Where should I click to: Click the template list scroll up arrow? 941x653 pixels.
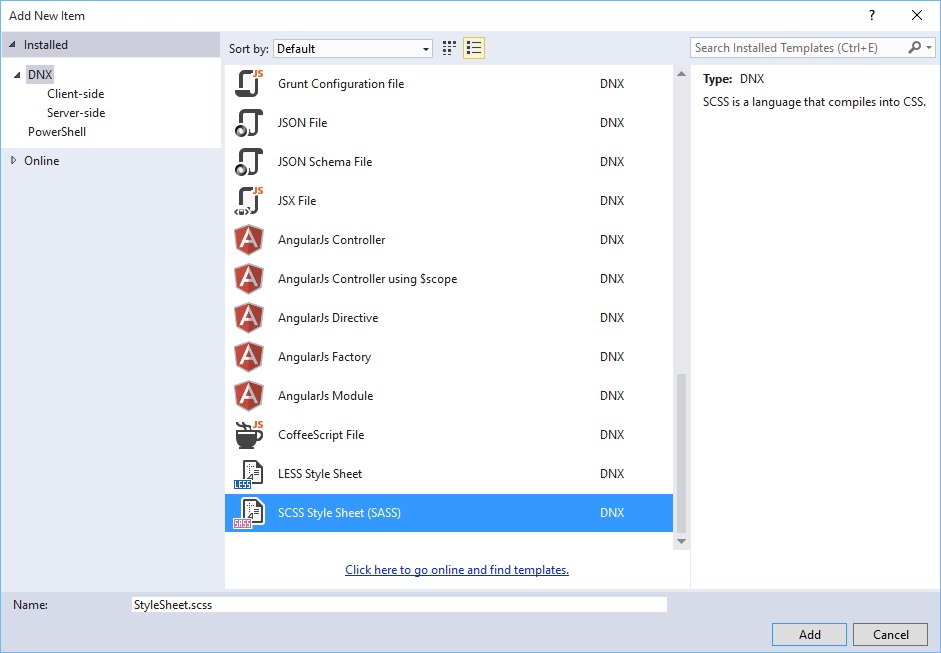point(681,74)
